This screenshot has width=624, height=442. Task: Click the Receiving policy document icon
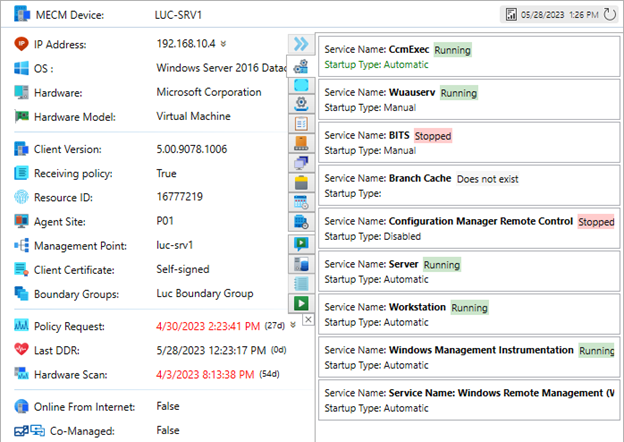(x=21, y=173)
